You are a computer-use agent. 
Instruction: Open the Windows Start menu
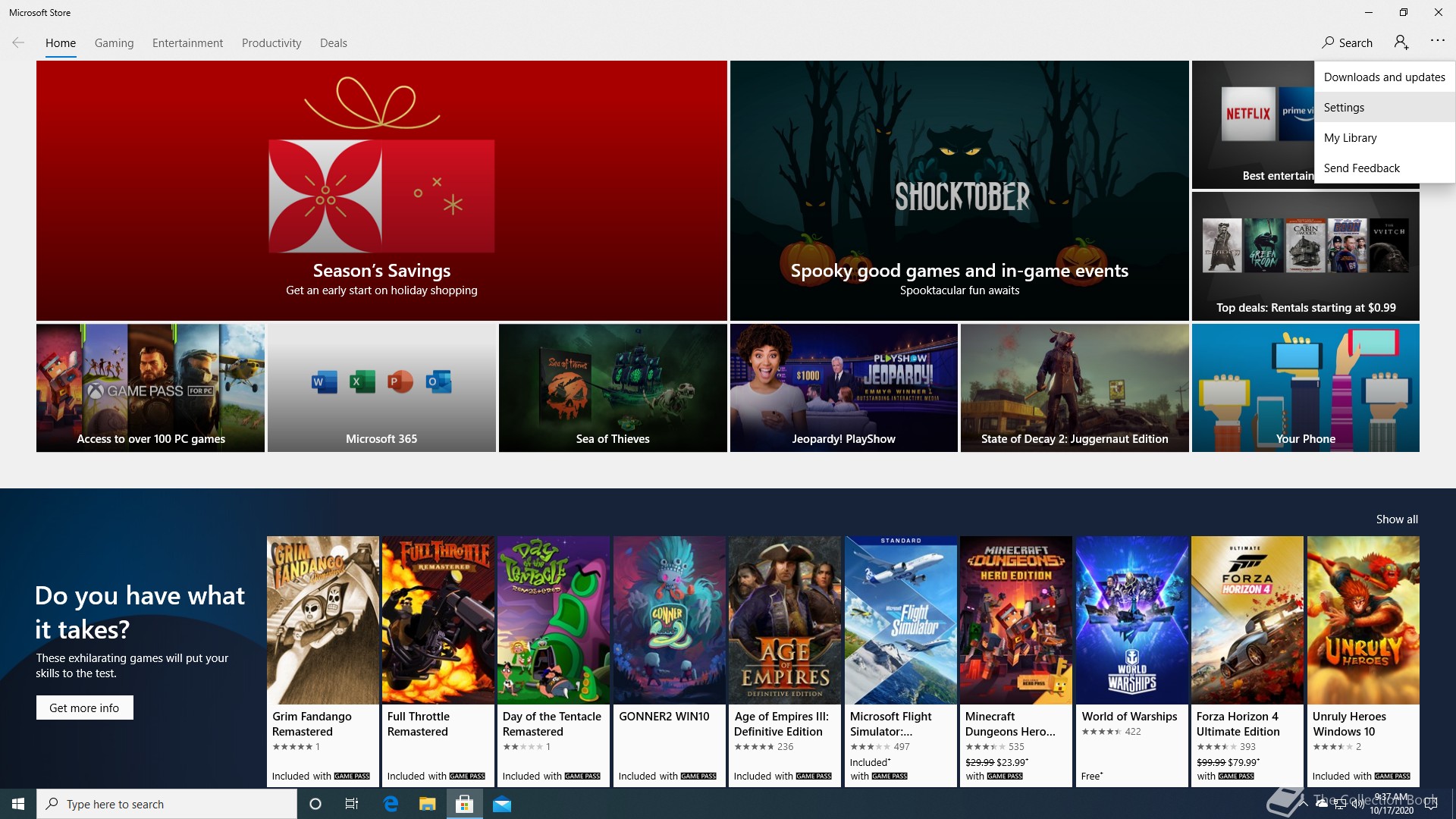tap(18, 804)
